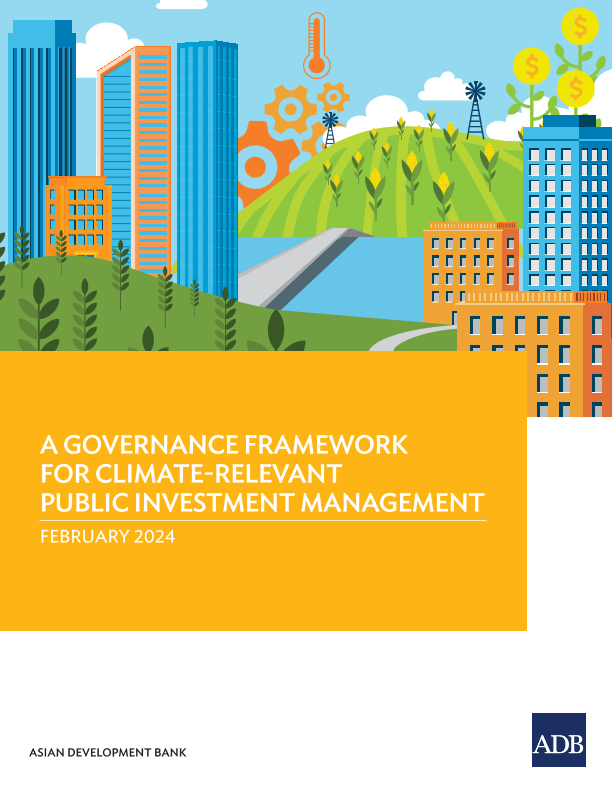Select the 'Public Investment Management' title line
Viewport: 612px width, 792px height.
point(261,501)
